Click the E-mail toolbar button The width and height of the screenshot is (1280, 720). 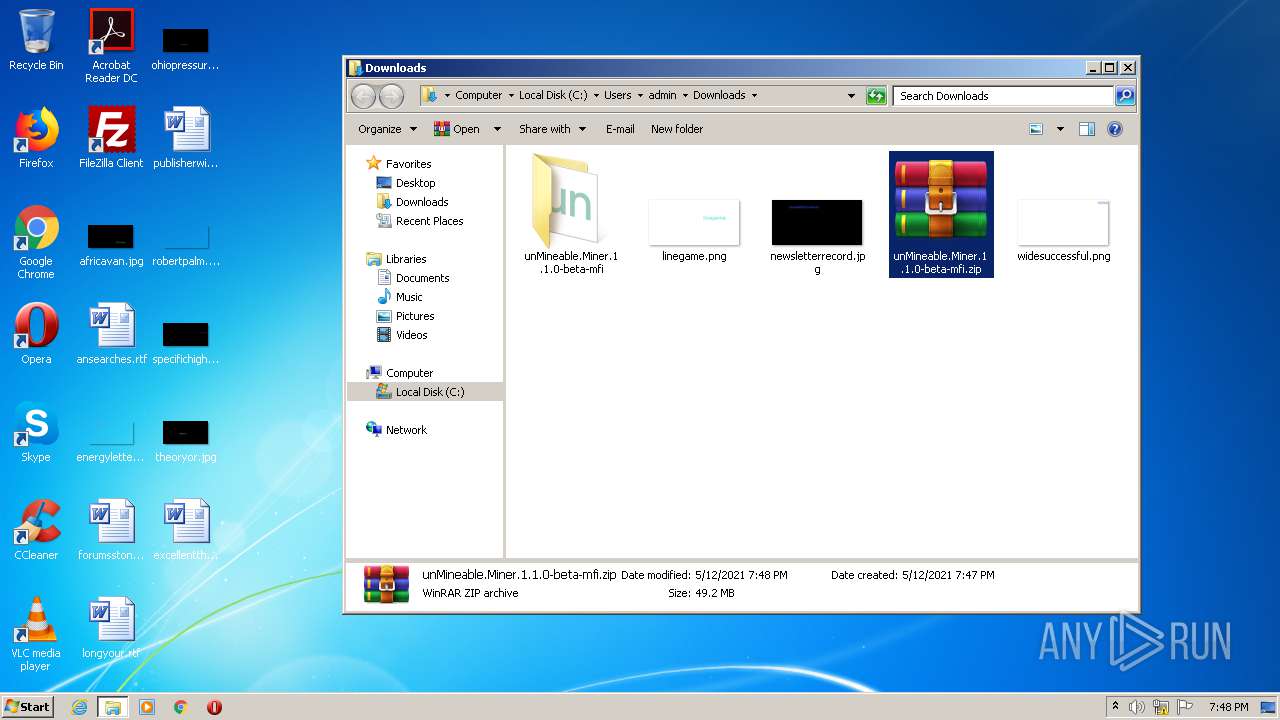[620, 129]
